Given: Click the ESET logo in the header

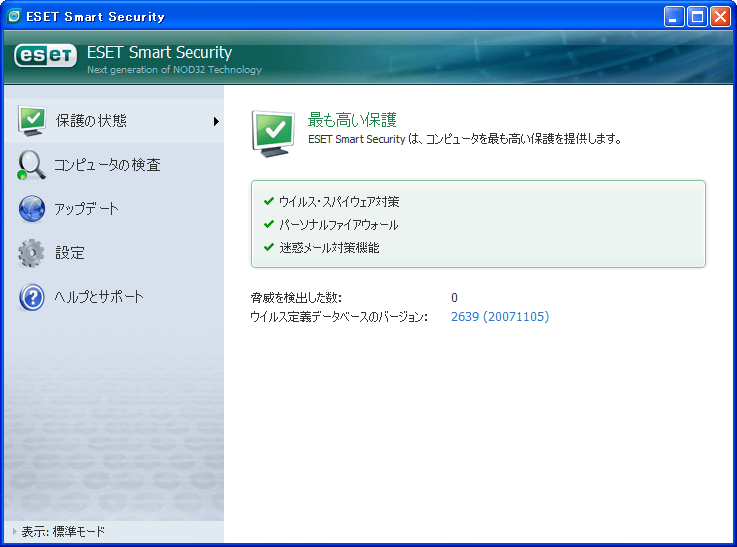Looking at the screenshot, I should pos(45,55).
